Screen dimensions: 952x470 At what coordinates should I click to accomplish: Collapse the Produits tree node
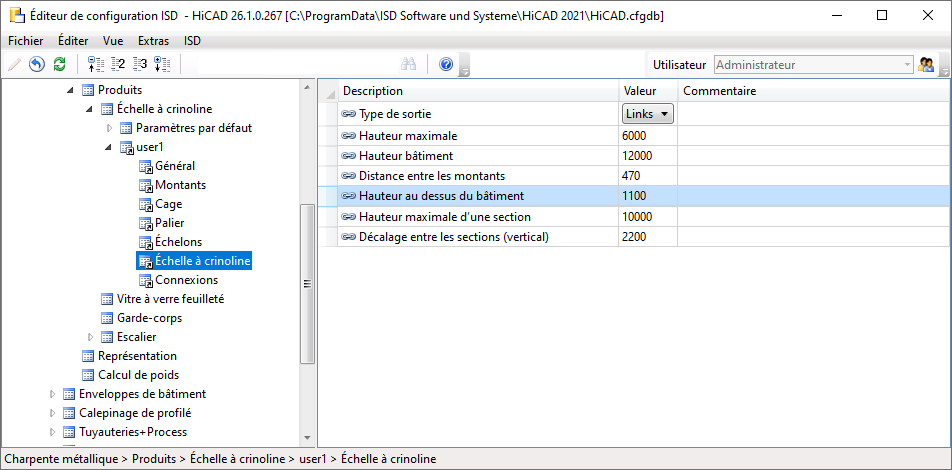coord(70,90)
